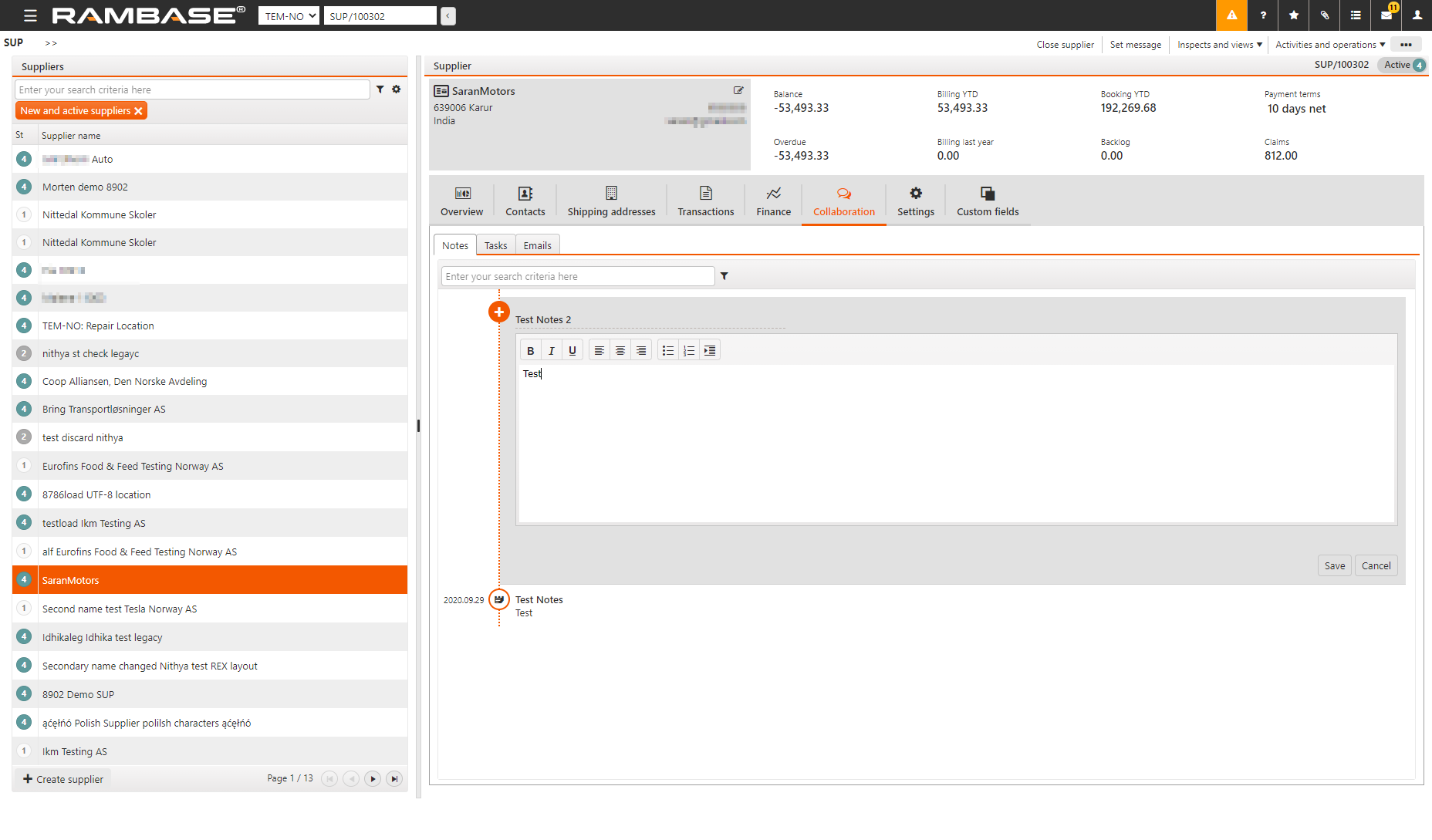Open the TEM-NO company dropdown
Viewport: 1432px width, 840px height.
(289, 16)
